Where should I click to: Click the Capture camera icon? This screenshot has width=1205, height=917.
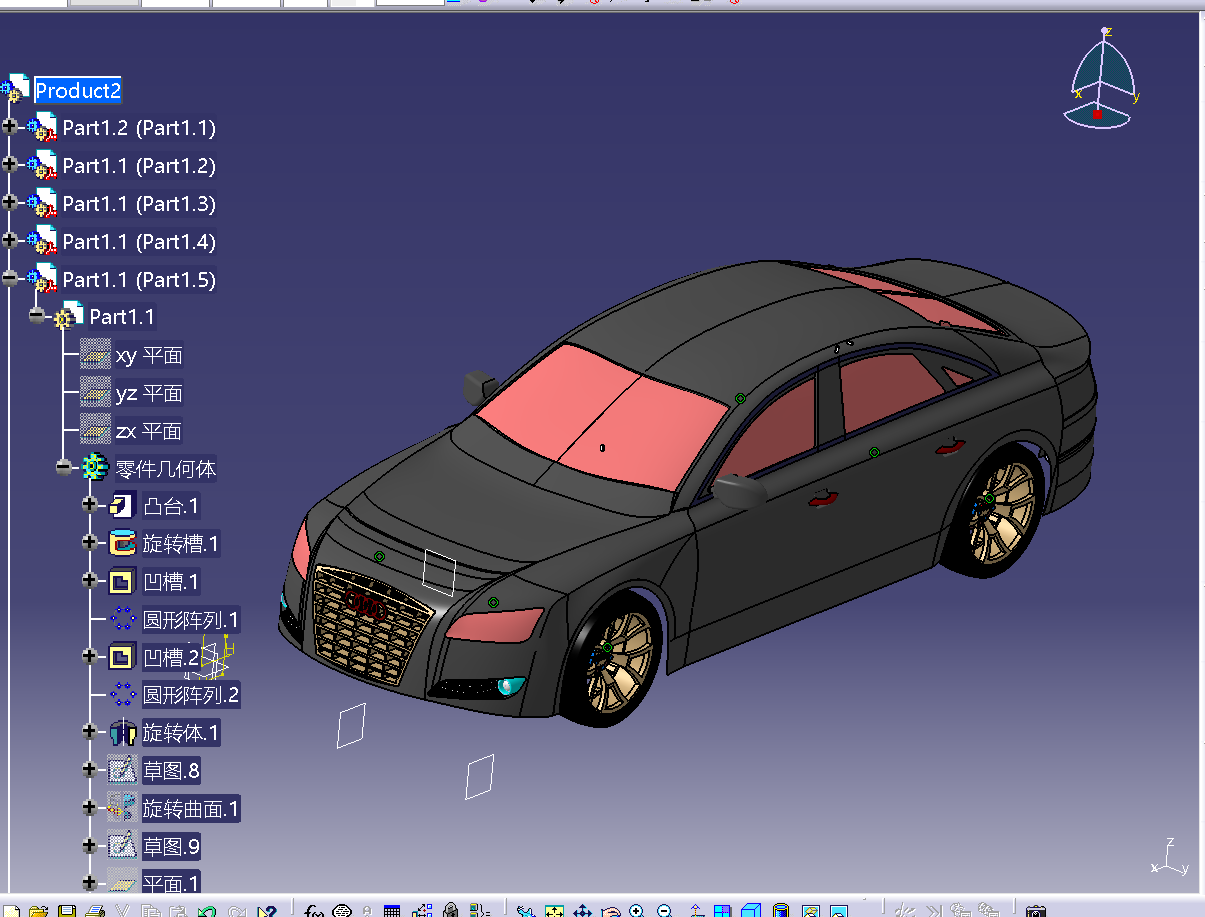(1036, 911)
